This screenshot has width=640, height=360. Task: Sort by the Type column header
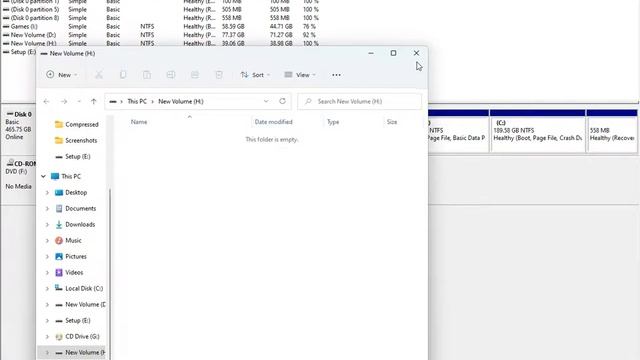(x=333, y=122)
